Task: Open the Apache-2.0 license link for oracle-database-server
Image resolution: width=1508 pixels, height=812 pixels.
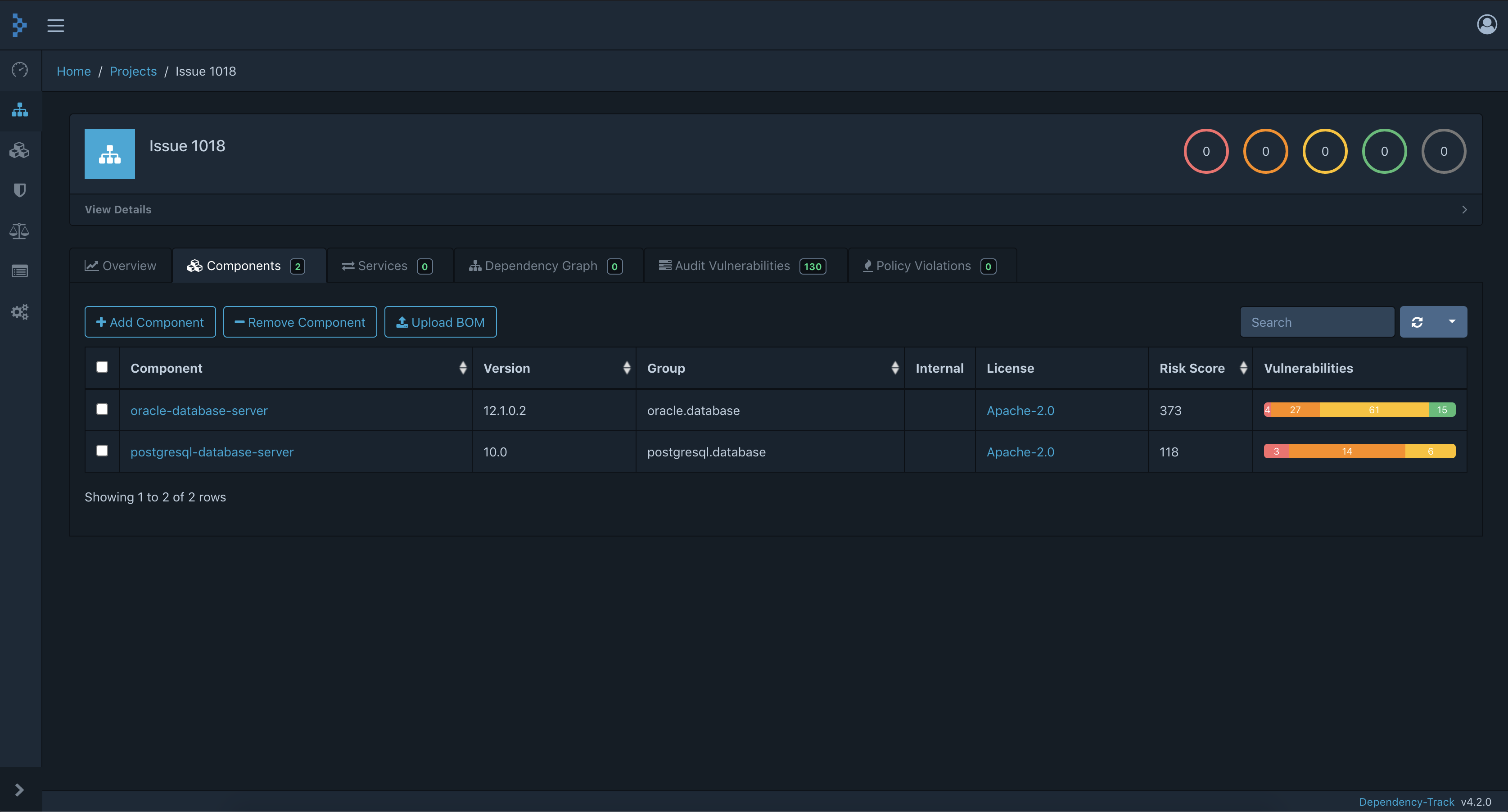Action: [x=1020, y=410]
